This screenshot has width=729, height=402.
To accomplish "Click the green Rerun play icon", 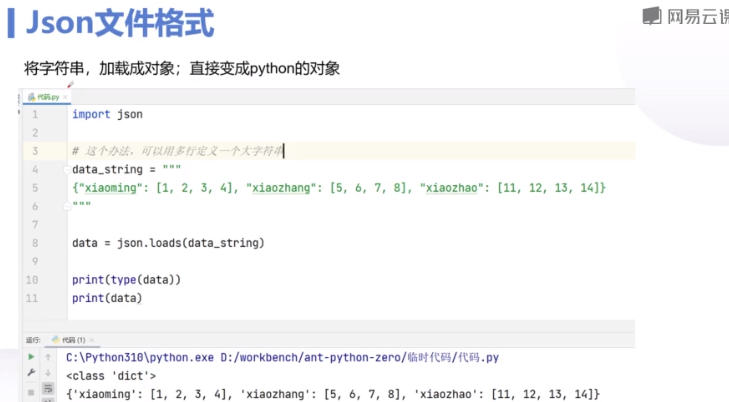I will point(31,357).
